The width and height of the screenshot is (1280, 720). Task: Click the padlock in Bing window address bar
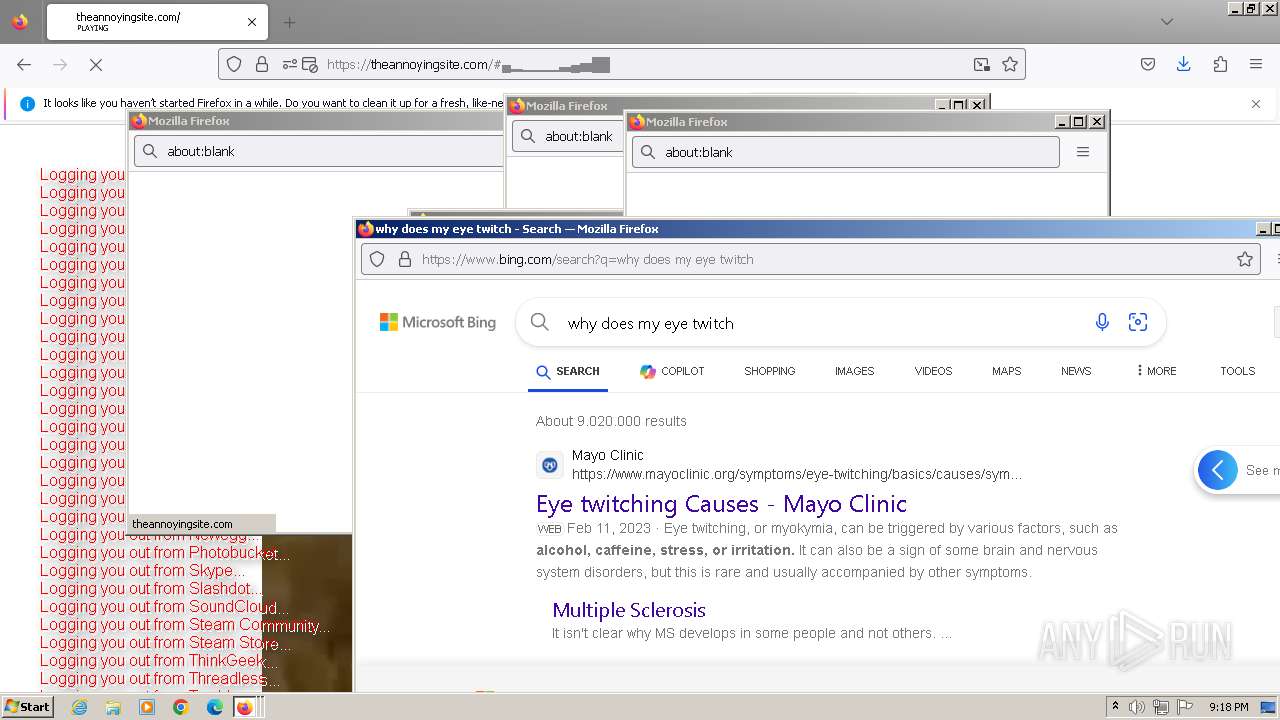[x=405, y=259]
